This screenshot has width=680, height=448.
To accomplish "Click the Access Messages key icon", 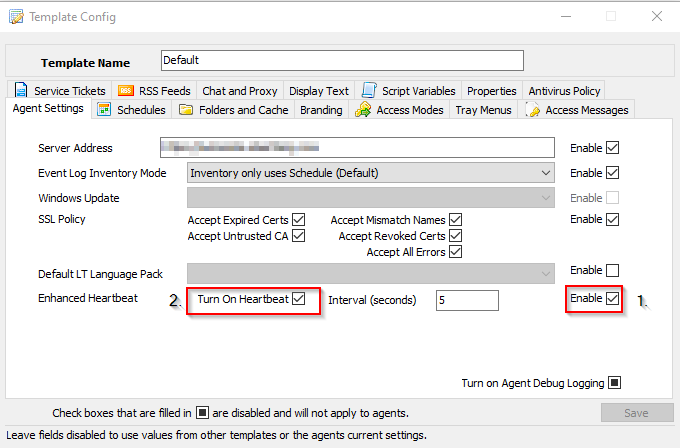I will (533, 110).
